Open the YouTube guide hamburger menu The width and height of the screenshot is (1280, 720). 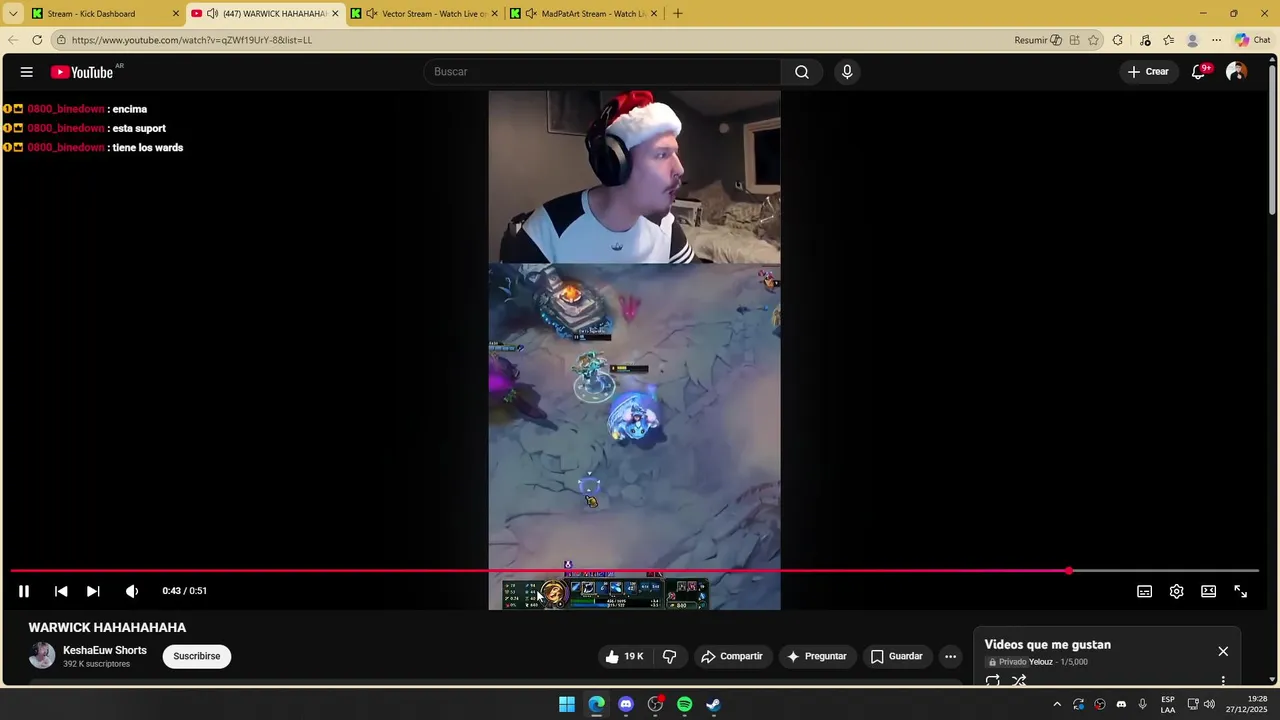27,72
